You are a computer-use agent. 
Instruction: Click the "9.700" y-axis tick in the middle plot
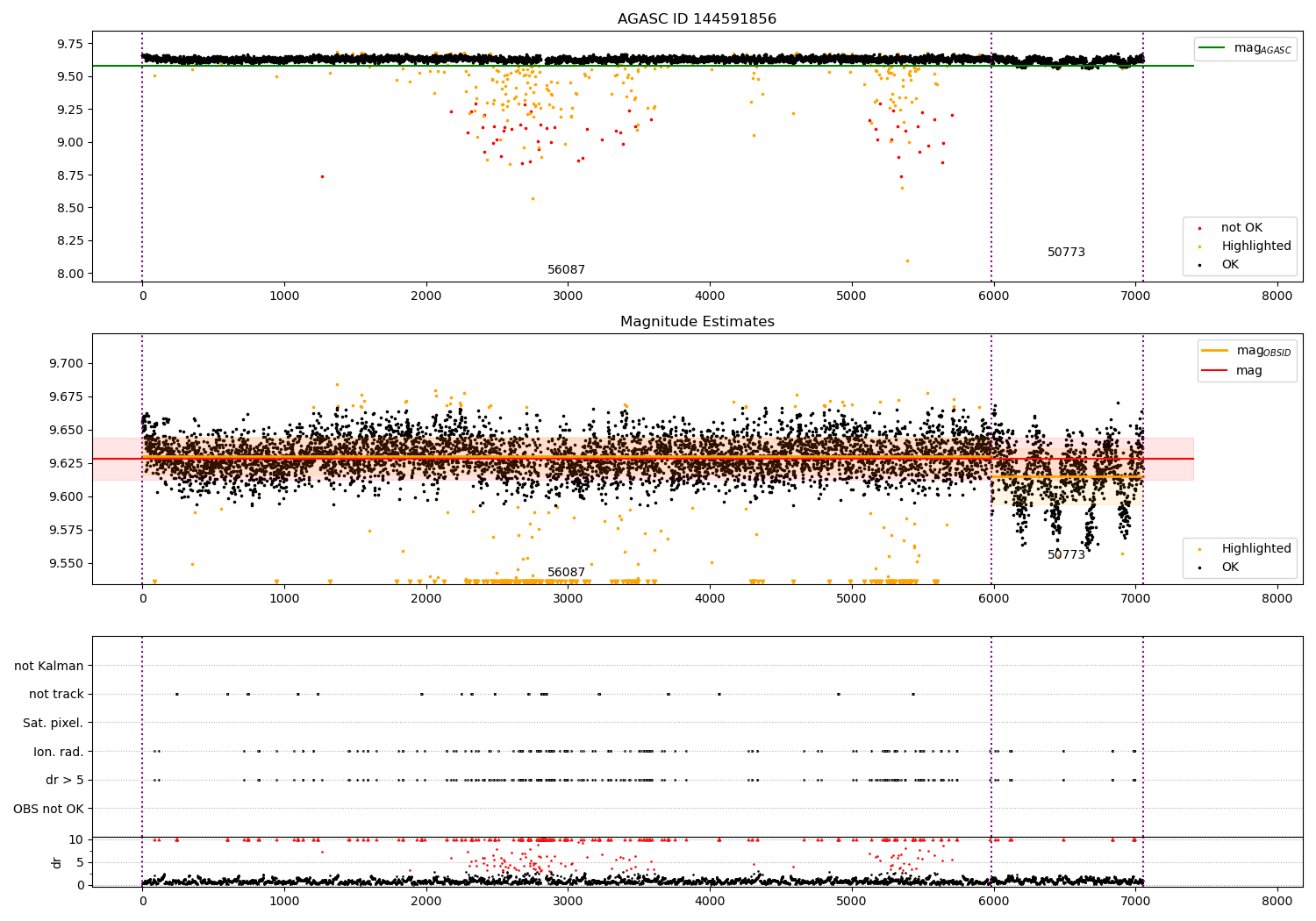pos(67,364)
